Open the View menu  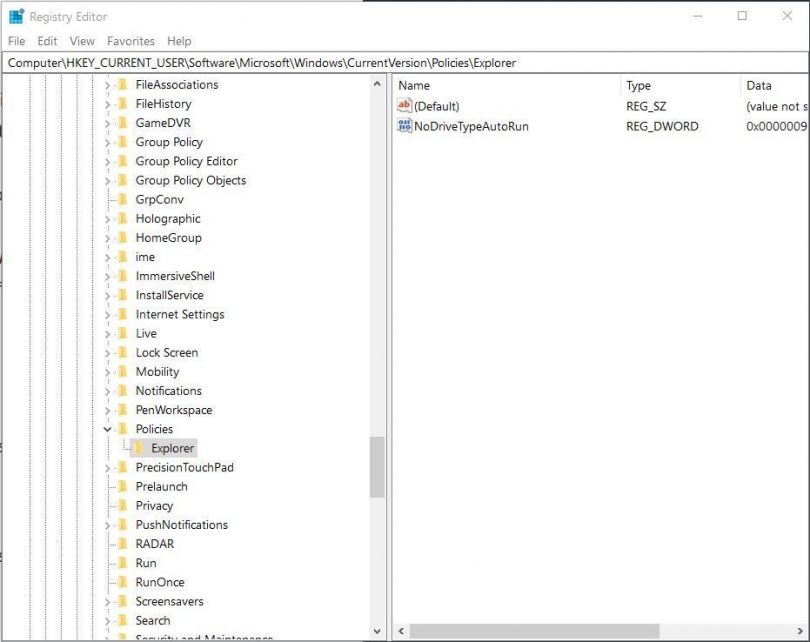81,41
